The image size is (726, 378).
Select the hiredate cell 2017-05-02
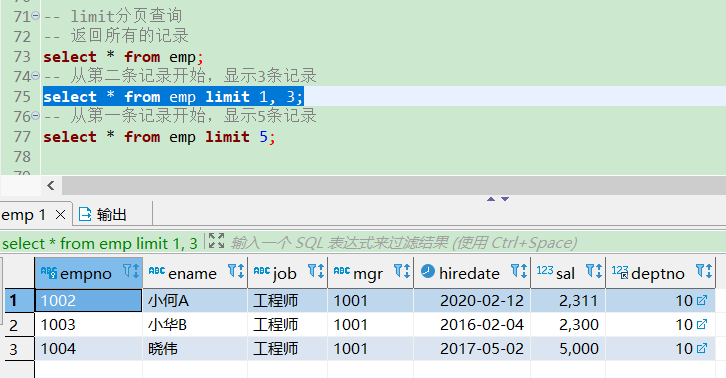click(x=472, y=349)
